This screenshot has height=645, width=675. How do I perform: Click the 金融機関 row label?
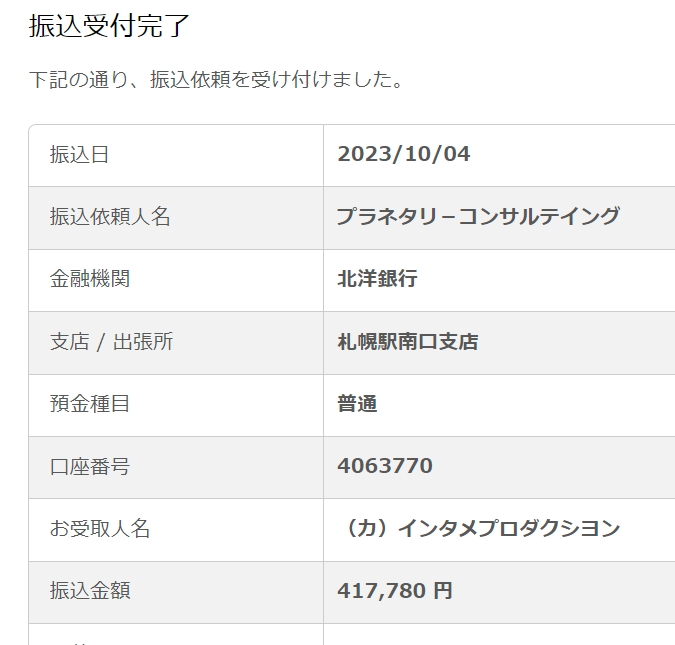[90, 279]
